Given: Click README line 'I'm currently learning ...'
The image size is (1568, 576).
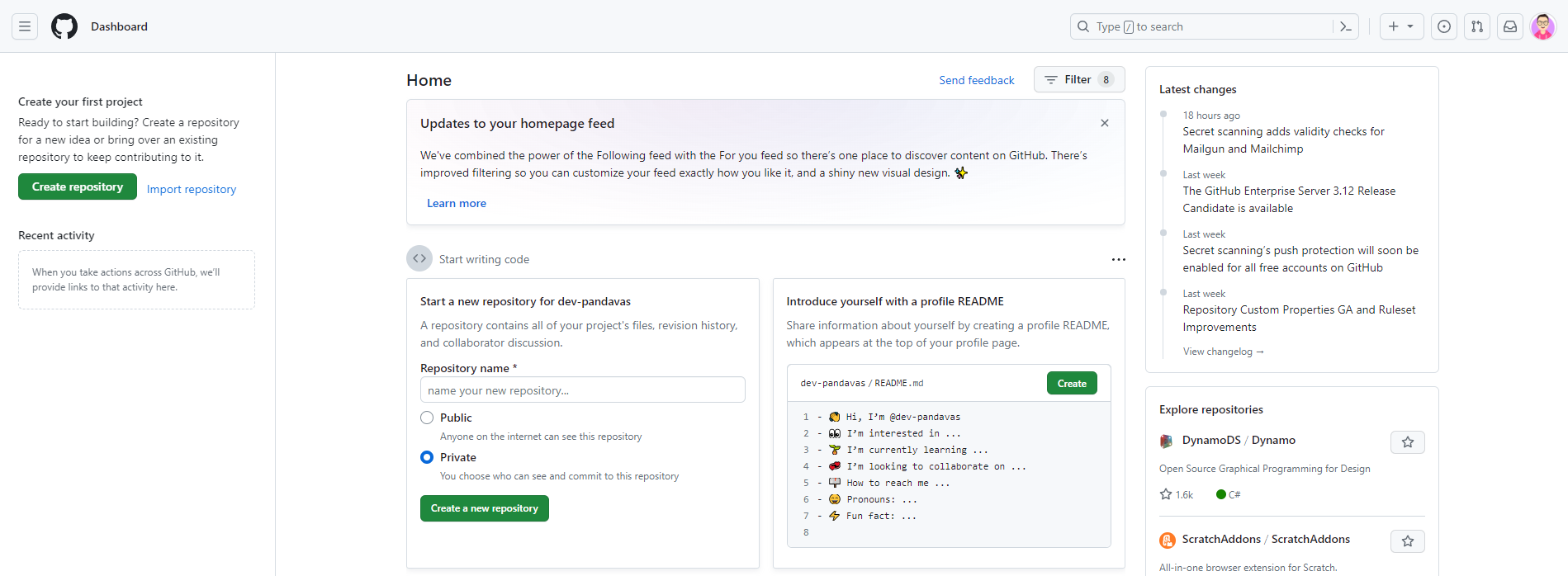Looking at the screenshot, I should click(908, 450).
